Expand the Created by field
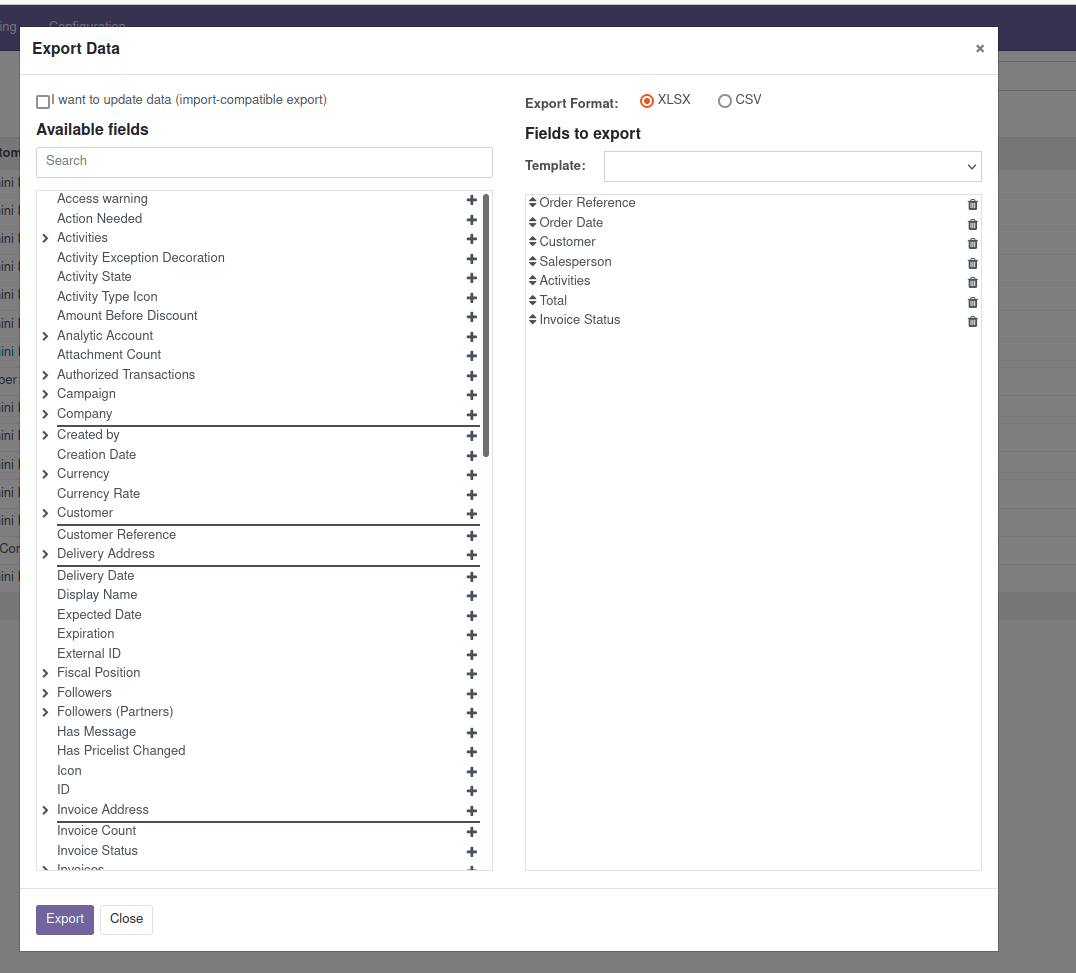1076x973 pixels. pyautogui.click(x=45, y=435)
